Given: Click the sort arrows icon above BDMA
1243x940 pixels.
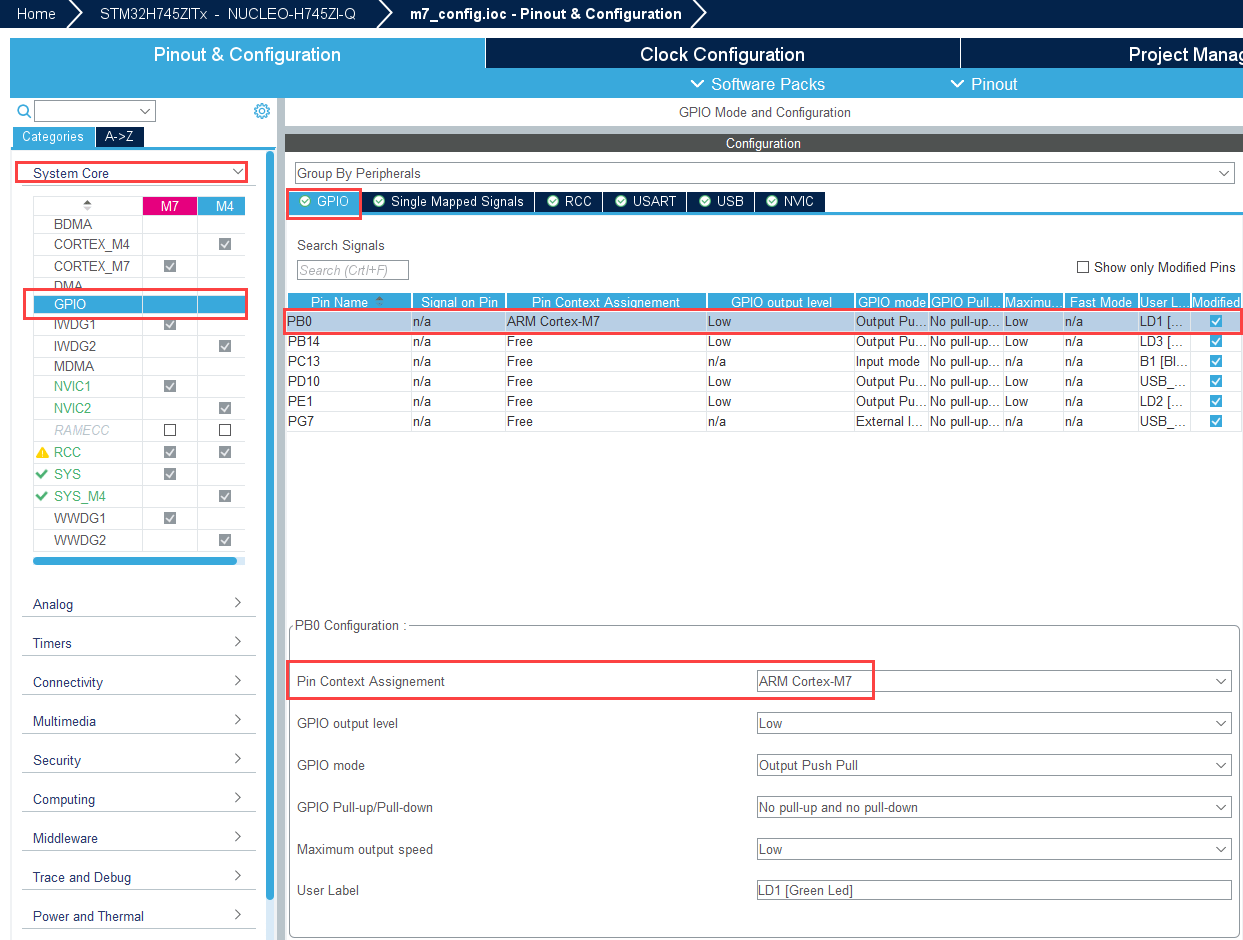Looking at the screenshot, I should 87,206.
